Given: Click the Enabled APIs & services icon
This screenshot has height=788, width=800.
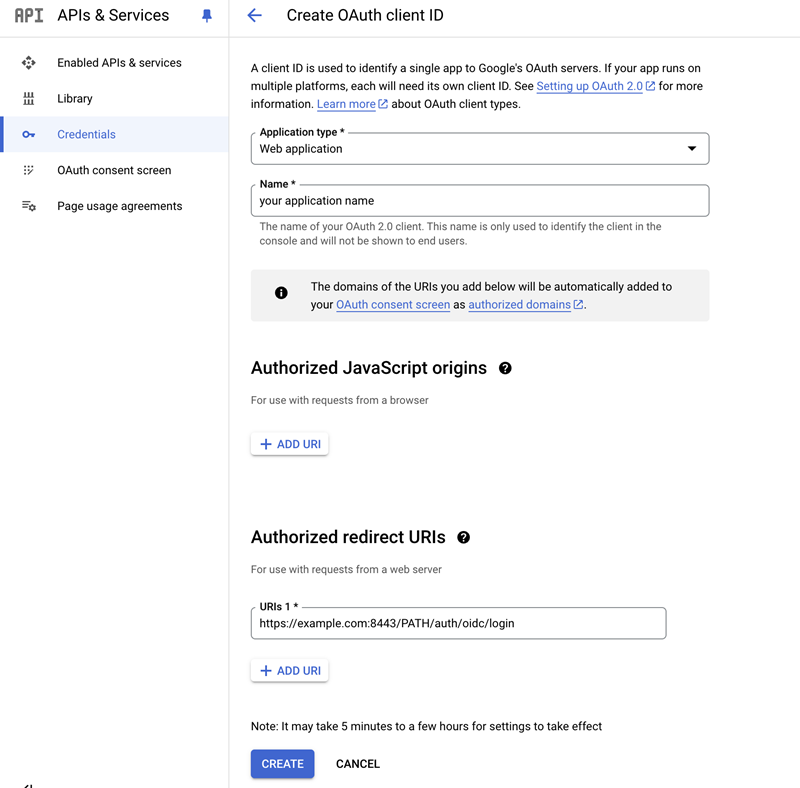Looking at the screenshot, I should pyautogui.click(x=29, y=63).
